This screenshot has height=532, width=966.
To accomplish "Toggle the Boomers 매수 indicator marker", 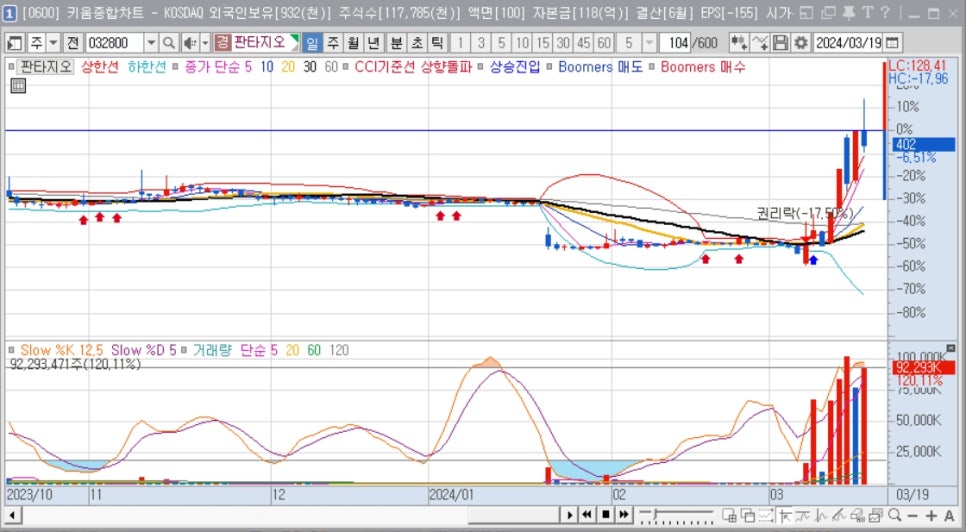I will coord(652,67).
